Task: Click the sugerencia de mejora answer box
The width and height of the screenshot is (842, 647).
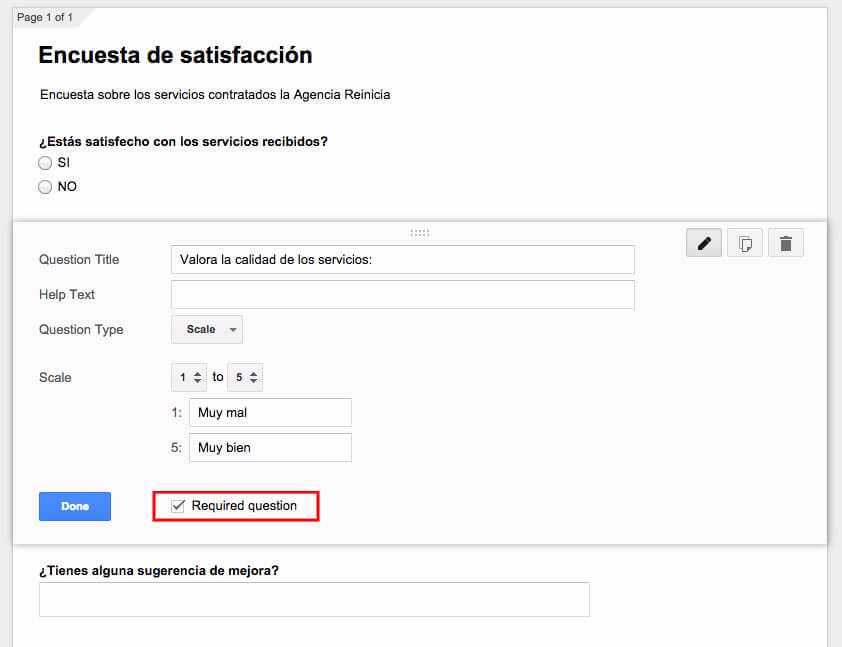Action: 314,599
